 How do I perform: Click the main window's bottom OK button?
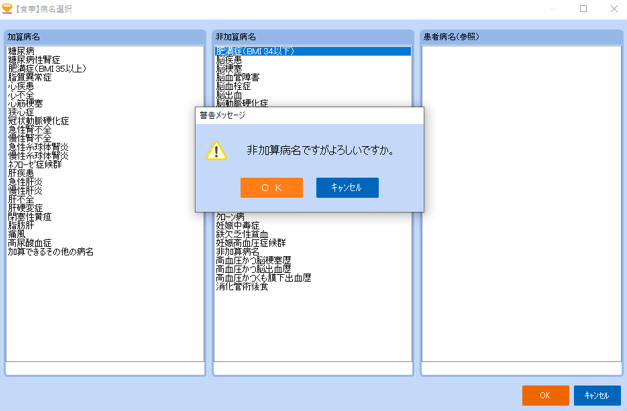545,395
